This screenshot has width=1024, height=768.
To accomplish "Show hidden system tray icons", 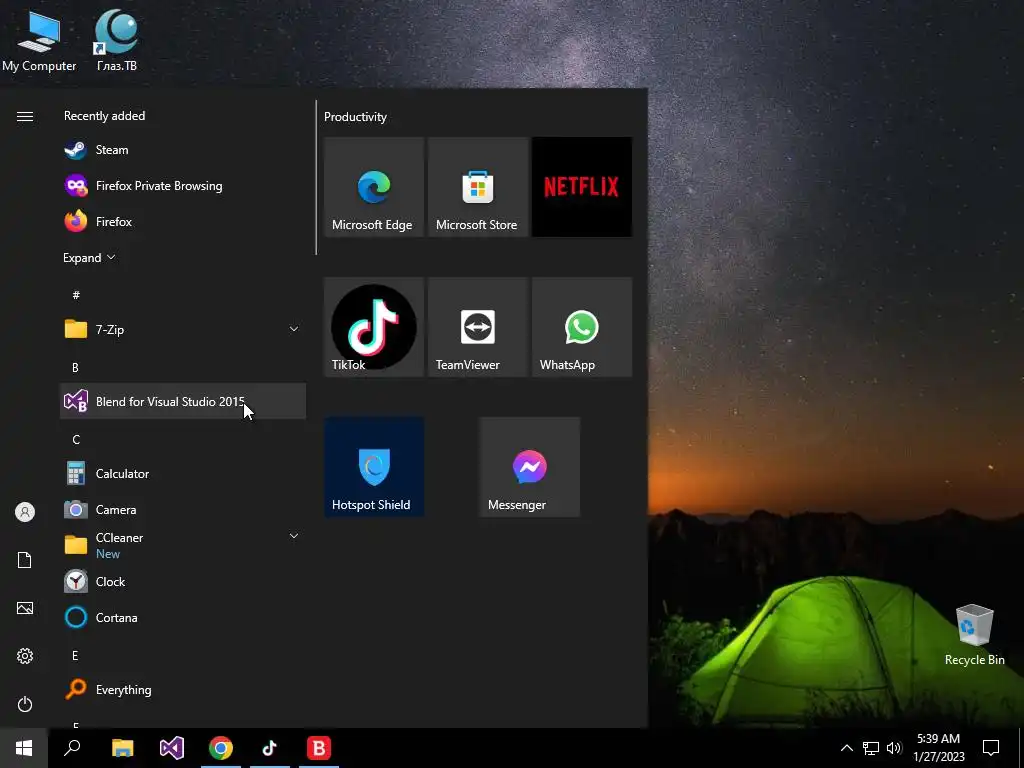I will coord(846,748).
